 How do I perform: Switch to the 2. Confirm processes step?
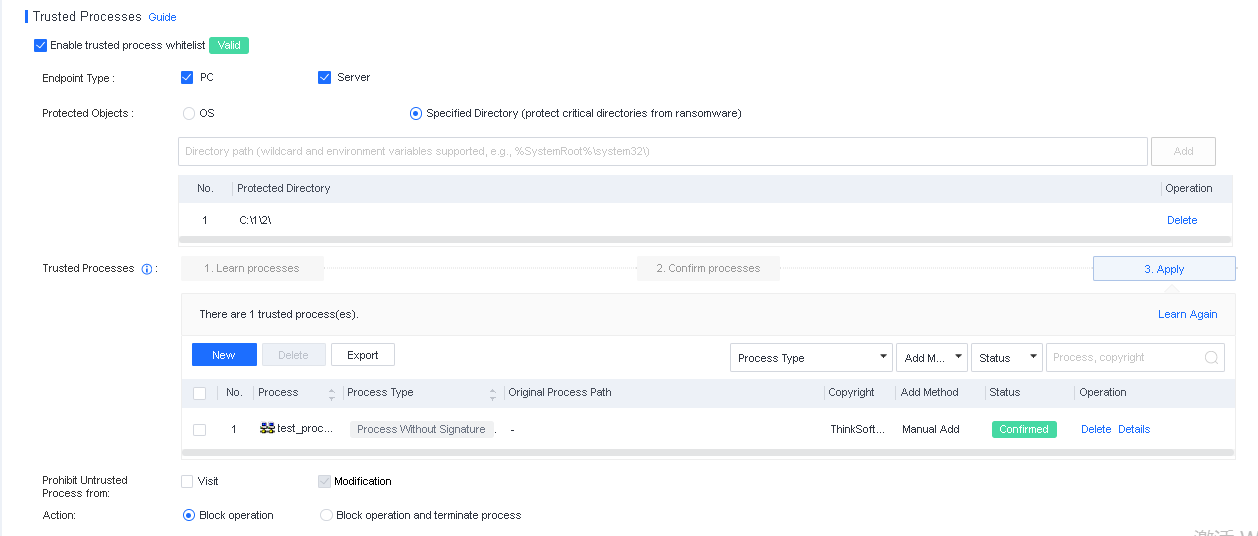(708, 269)
